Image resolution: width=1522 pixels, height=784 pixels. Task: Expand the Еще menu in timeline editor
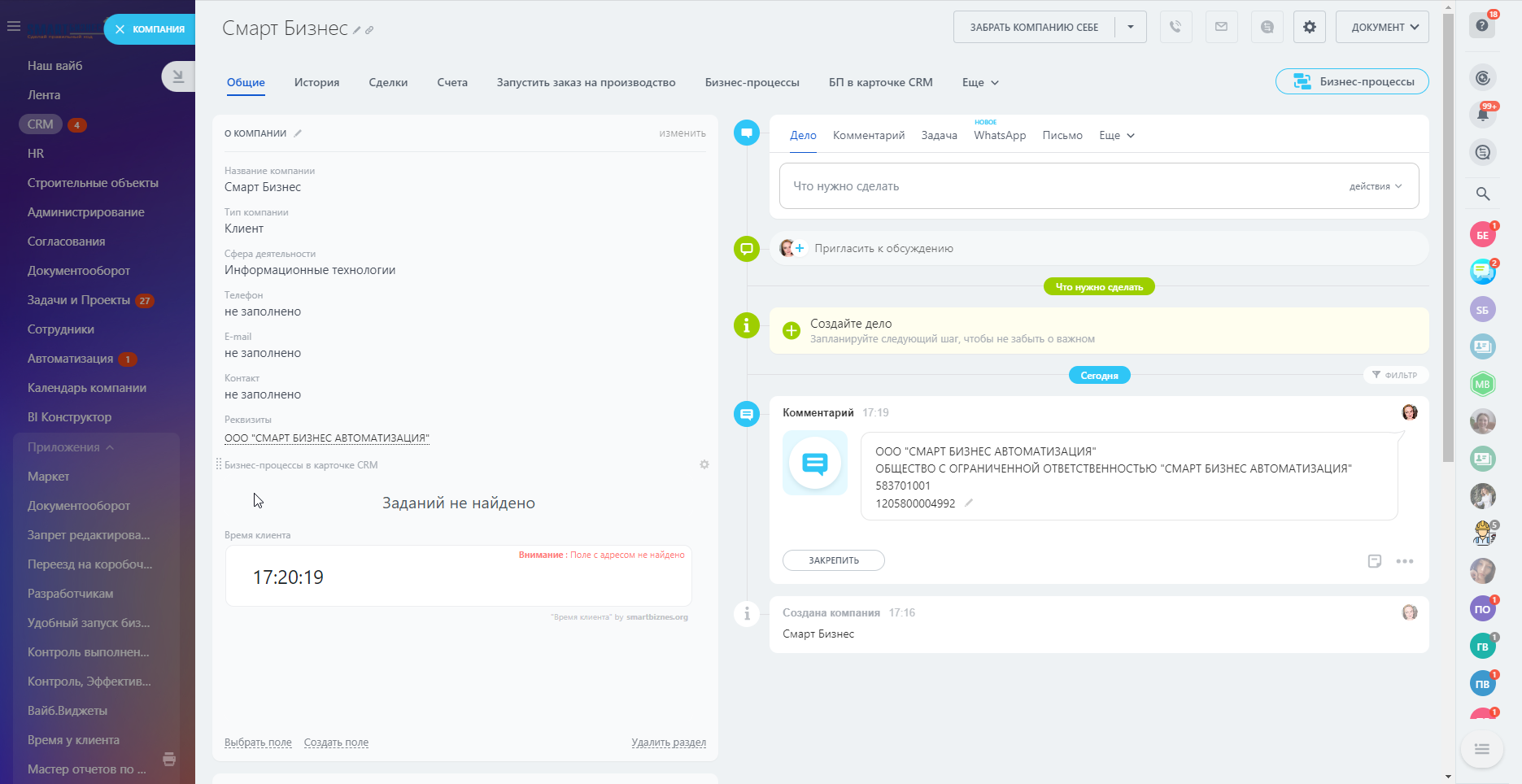point(1117,135)
